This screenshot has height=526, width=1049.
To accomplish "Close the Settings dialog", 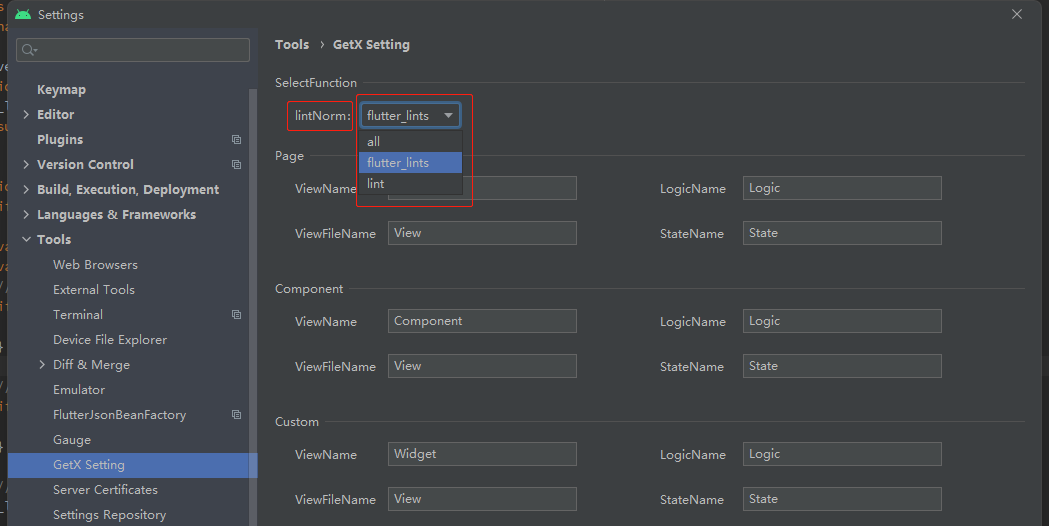I will click(1017, 14).
